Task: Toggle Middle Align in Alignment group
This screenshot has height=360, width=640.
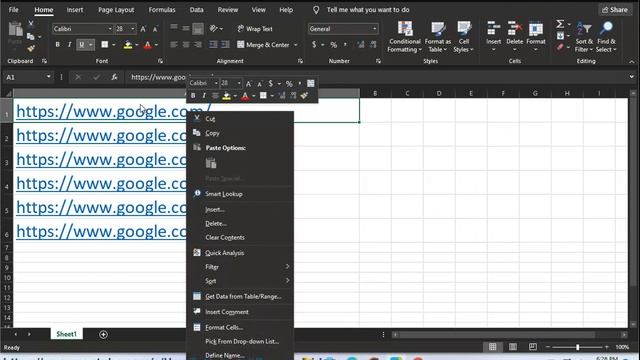Action: click(186, 28)
